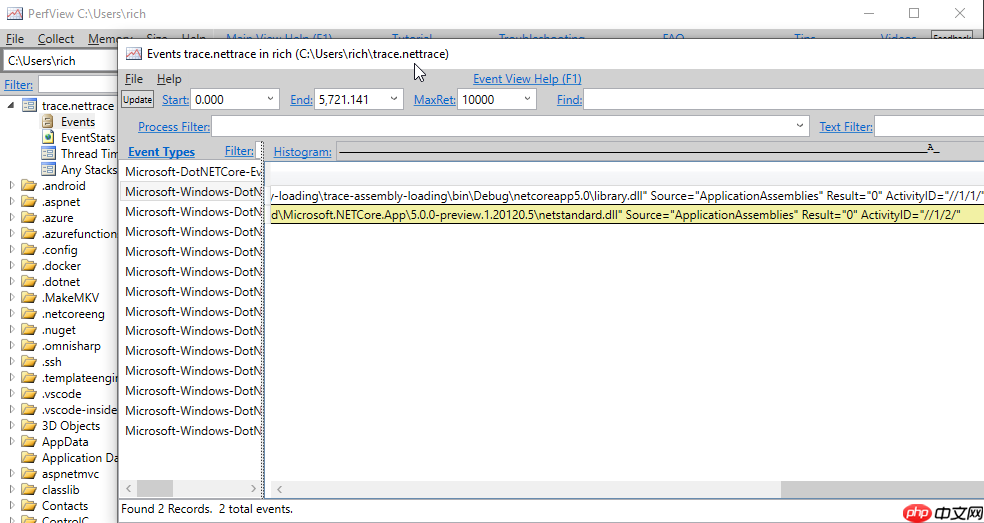The image size is (984, 523).
Task: Click the Thread Time item icon
Action: pos(48,154)
